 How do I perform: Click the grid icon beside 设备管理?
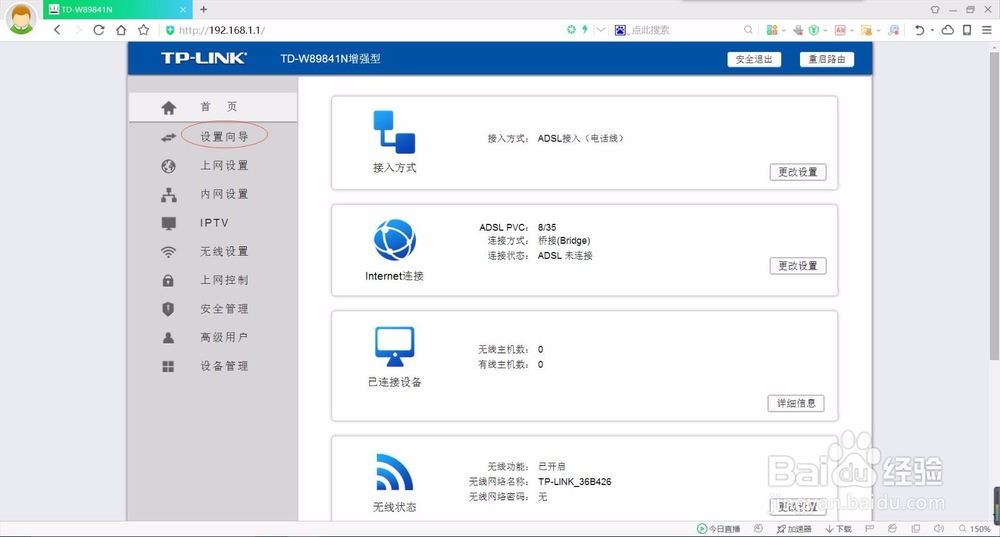pyautogui.click(x=168, y=366)
